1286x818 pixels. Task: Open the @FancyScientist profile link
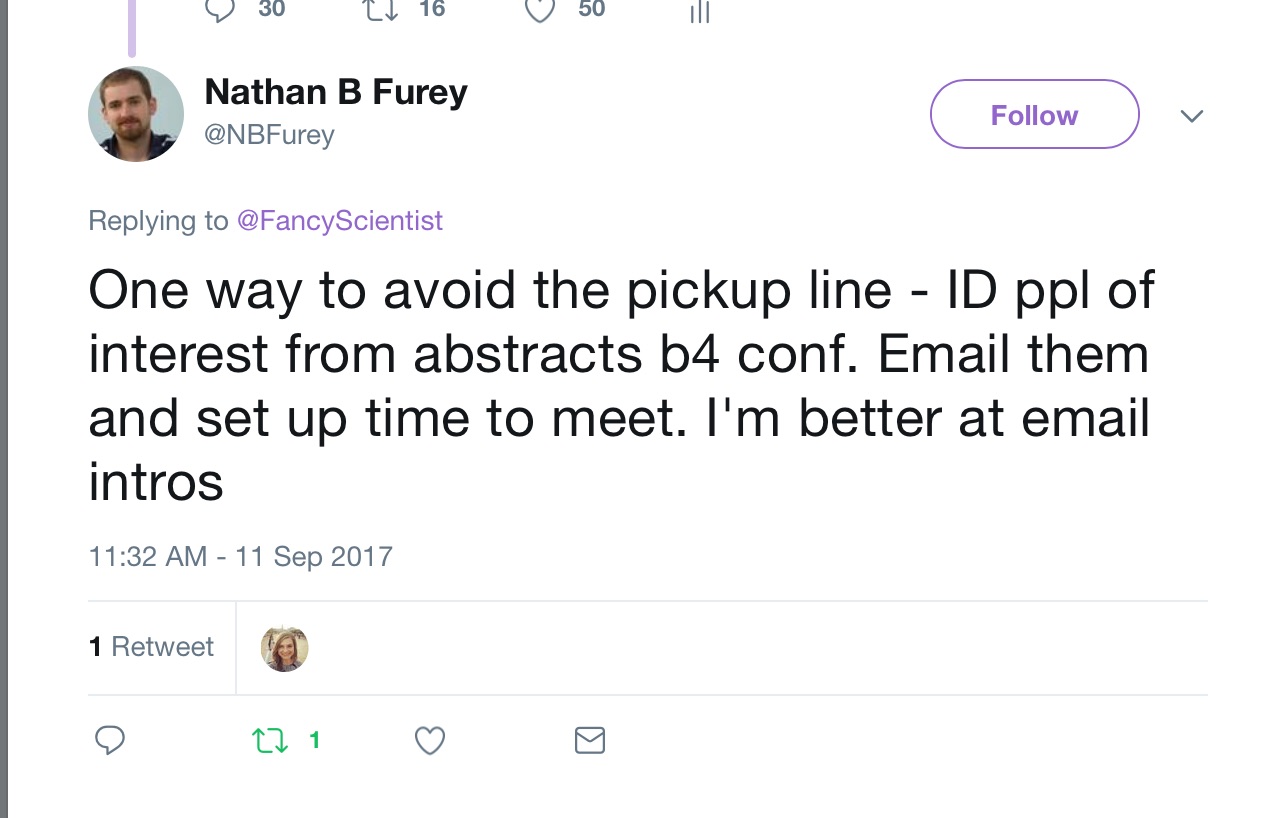(x=340, y=220)
